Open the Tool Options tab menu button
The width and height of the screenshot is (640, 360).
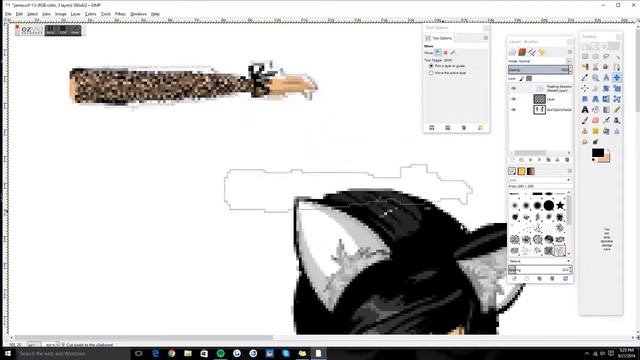[x=486, y=38]
